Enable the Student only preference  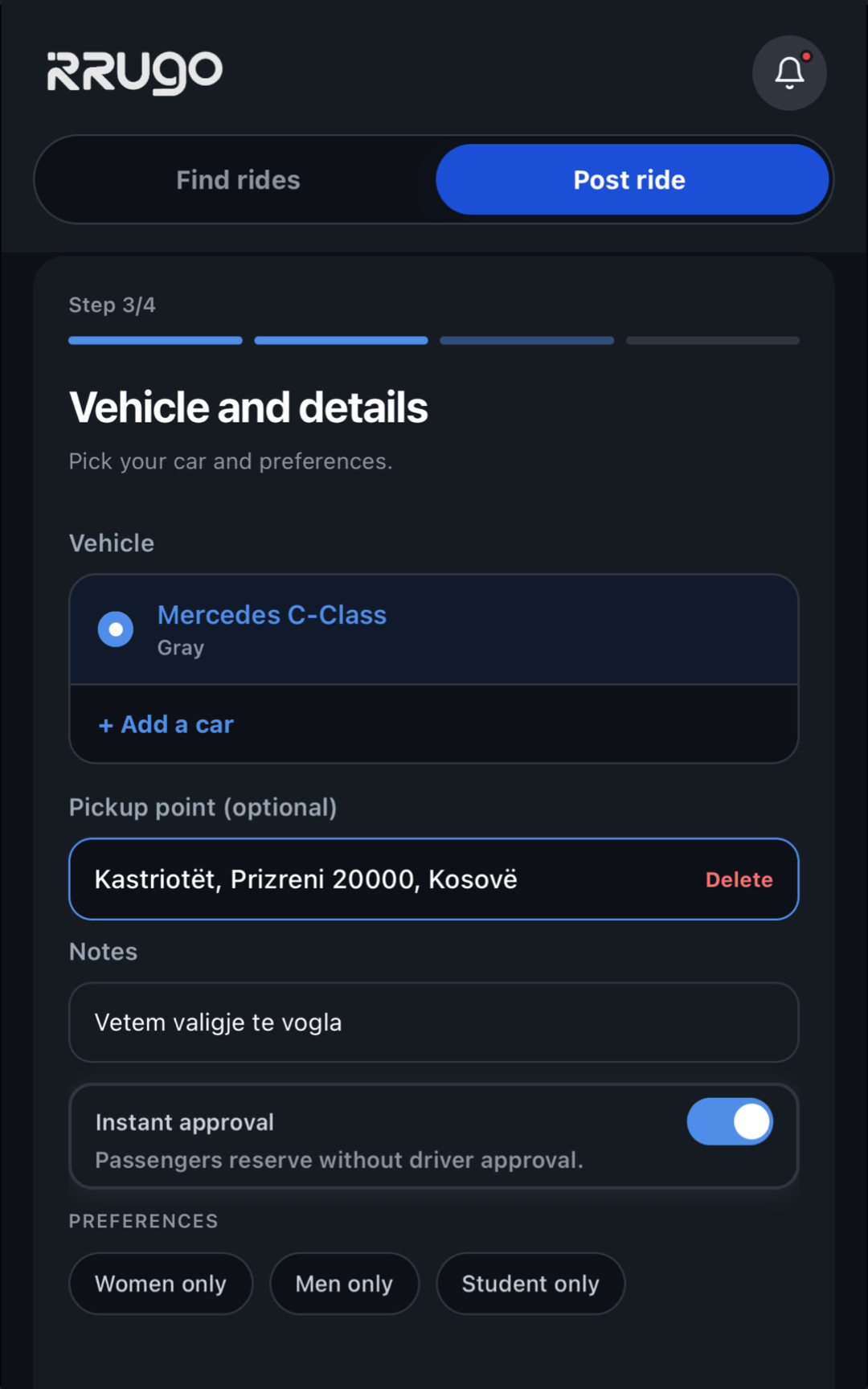pyautogui.click(x=530, y=1284)
